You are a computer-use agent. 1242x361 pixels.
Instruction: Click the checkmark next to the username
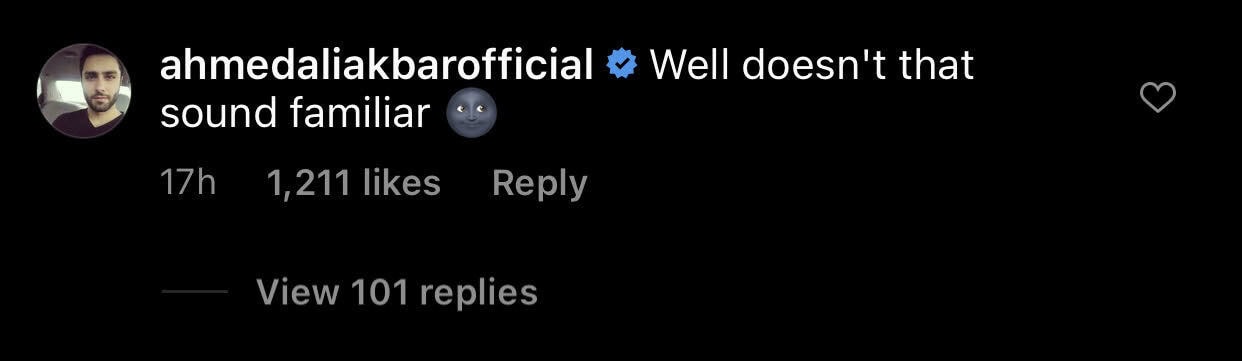click(x=624, y=66)
